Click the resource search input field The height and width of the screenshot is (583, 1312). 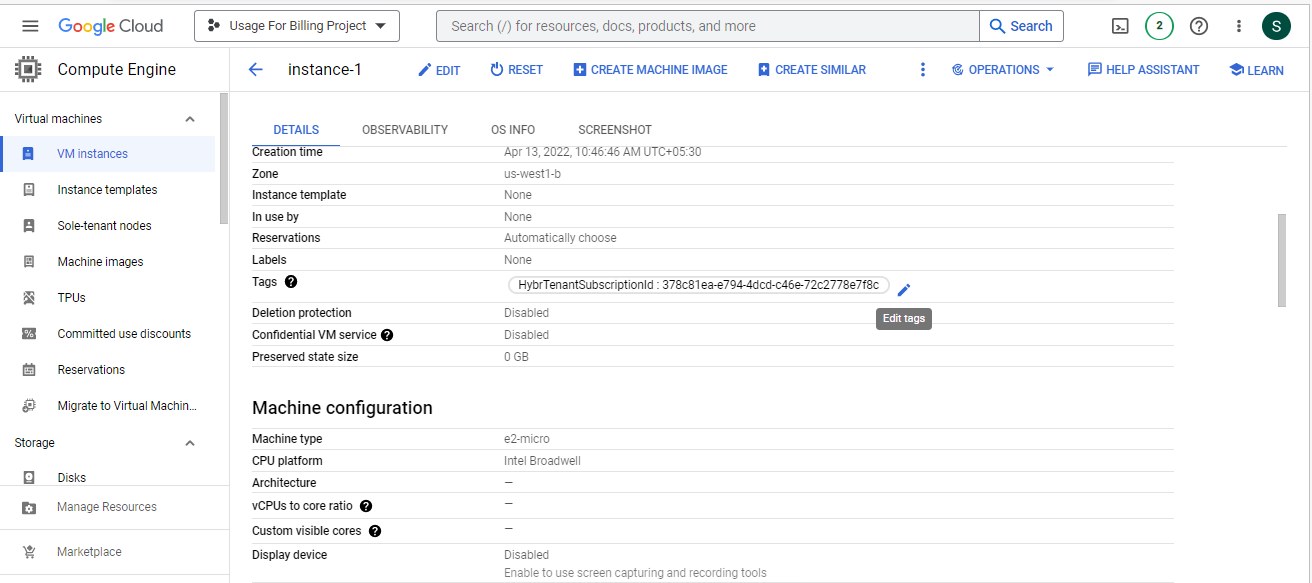pos(707,26)
